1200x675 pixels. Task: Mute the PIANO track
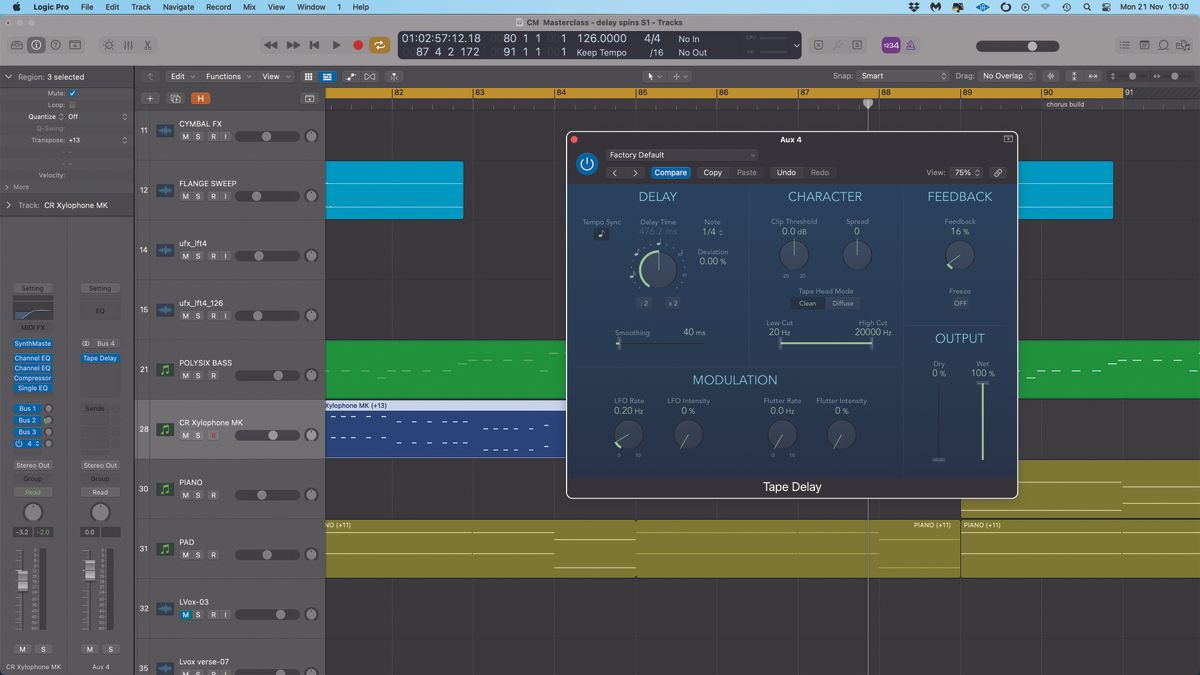tap(185, 494)
